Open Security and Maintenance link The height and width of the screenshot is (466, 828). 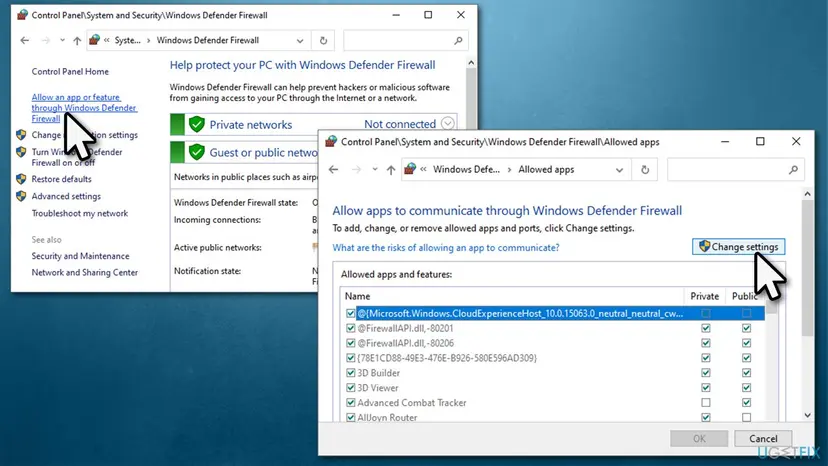[80, 256]
